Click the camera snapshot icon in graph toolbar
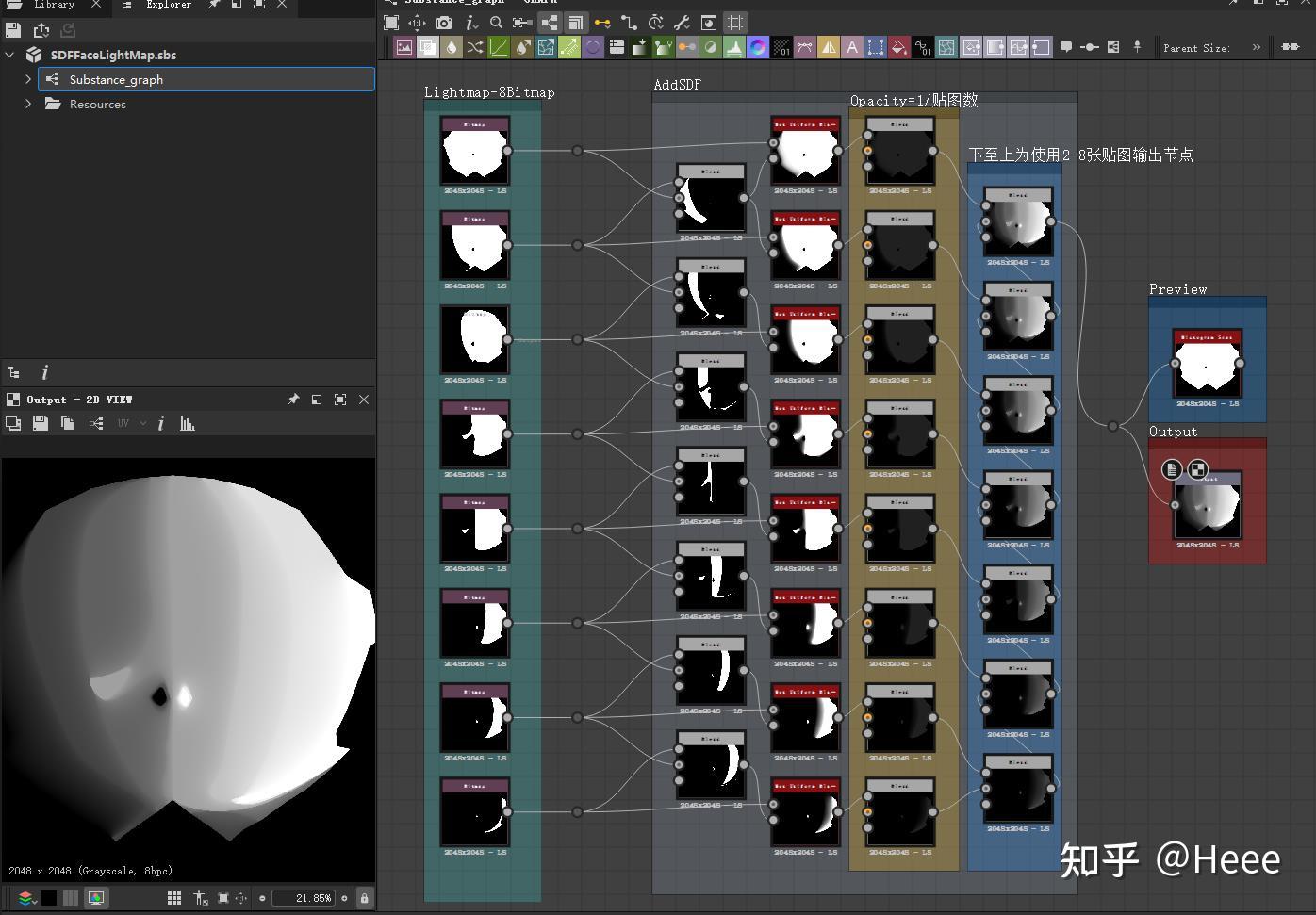The height and width of the screenshot is (915, 1316). point(443,23)
